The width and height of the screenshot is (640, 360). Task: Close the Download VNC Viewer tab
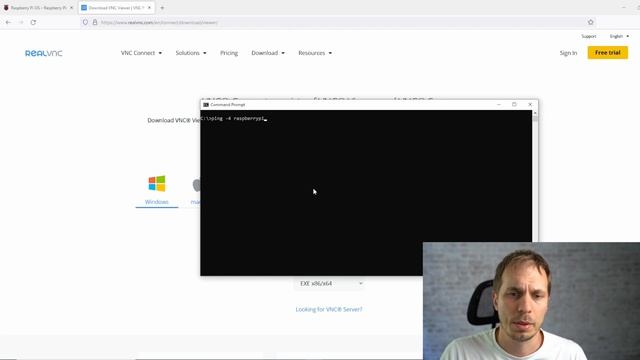[x=149, y=8]
